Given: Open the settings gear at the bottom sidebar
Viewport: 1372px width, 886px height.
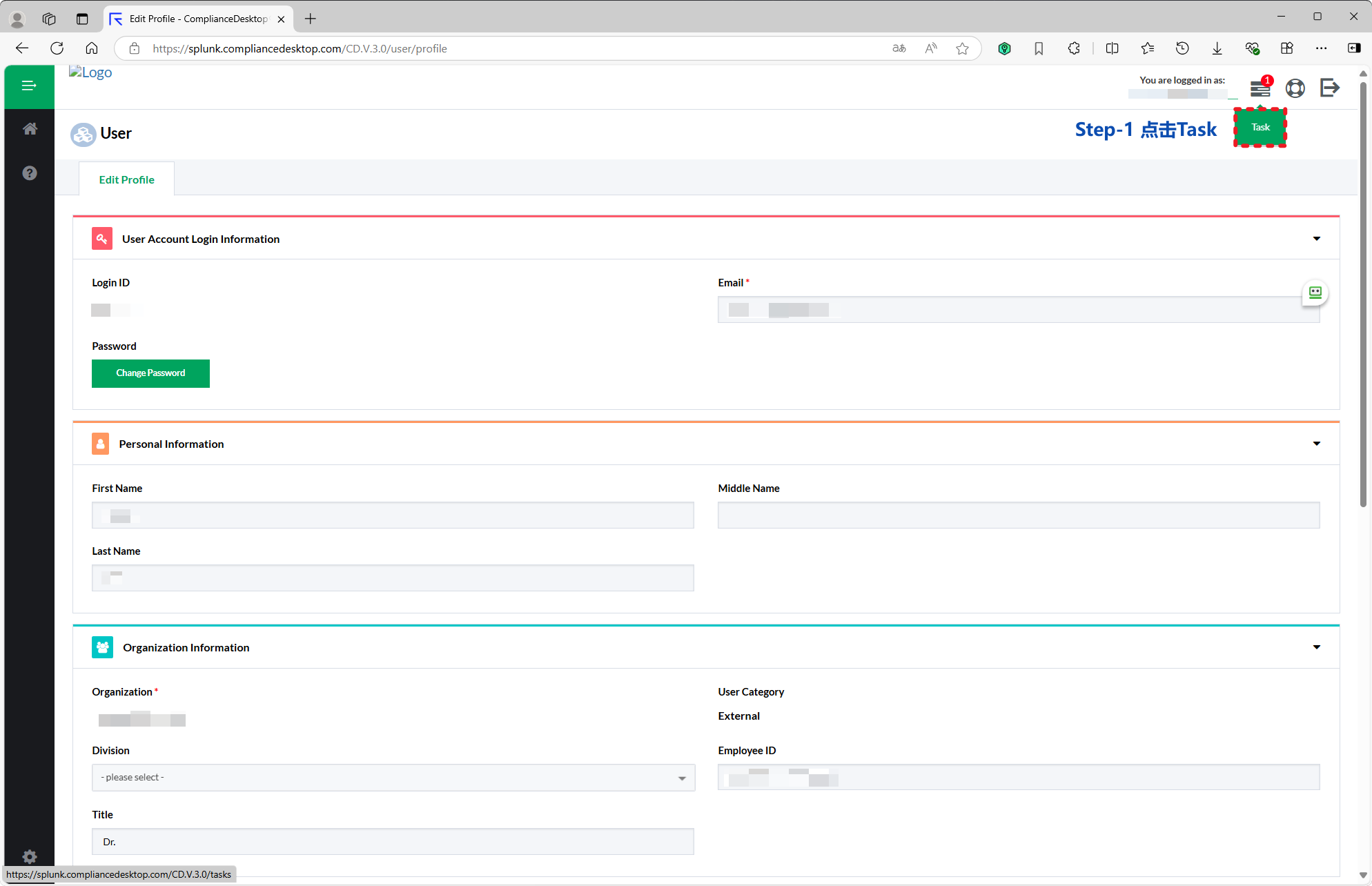Looking at the screenshot, I should (x=29, y=856).
